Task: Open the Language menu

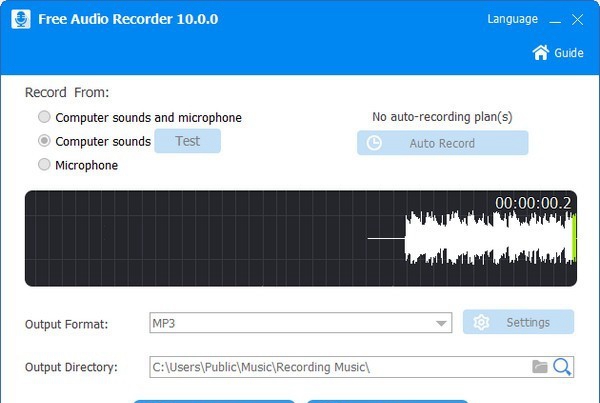Action: click(x=512, y=19)
